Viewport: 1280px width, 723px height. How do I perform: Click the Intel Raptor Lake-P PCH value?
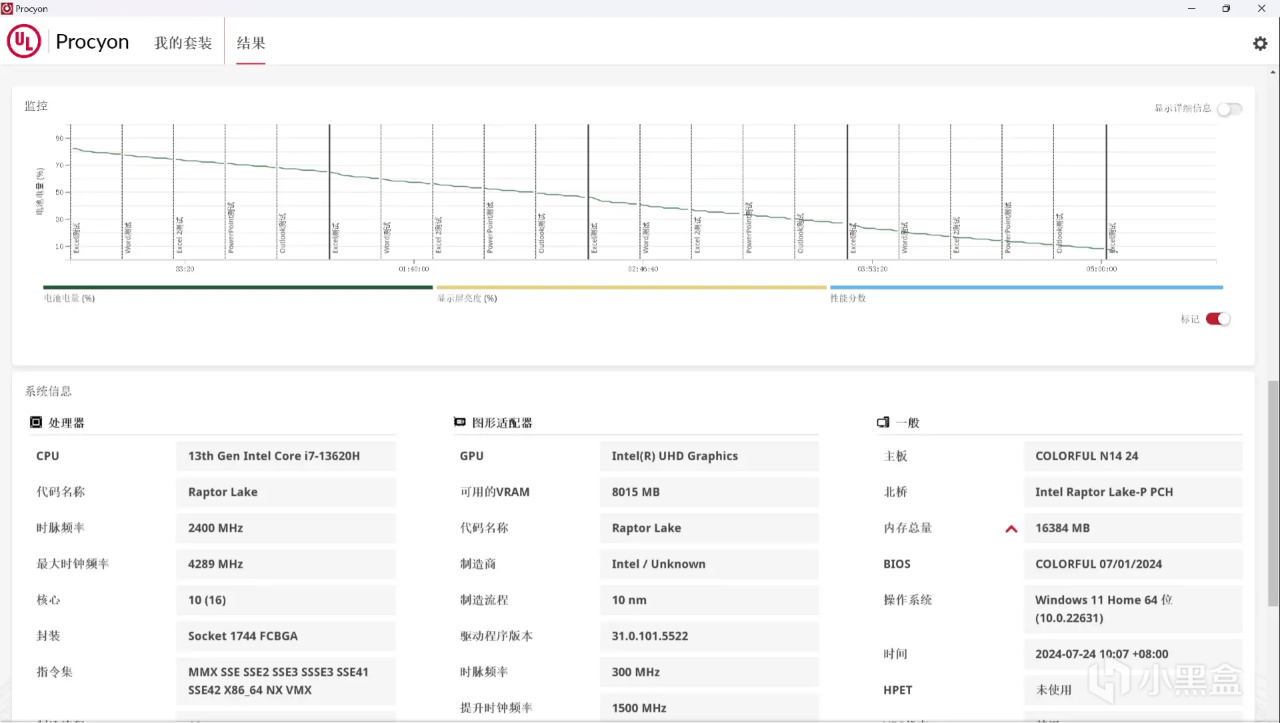click(x=1133, y=492)
